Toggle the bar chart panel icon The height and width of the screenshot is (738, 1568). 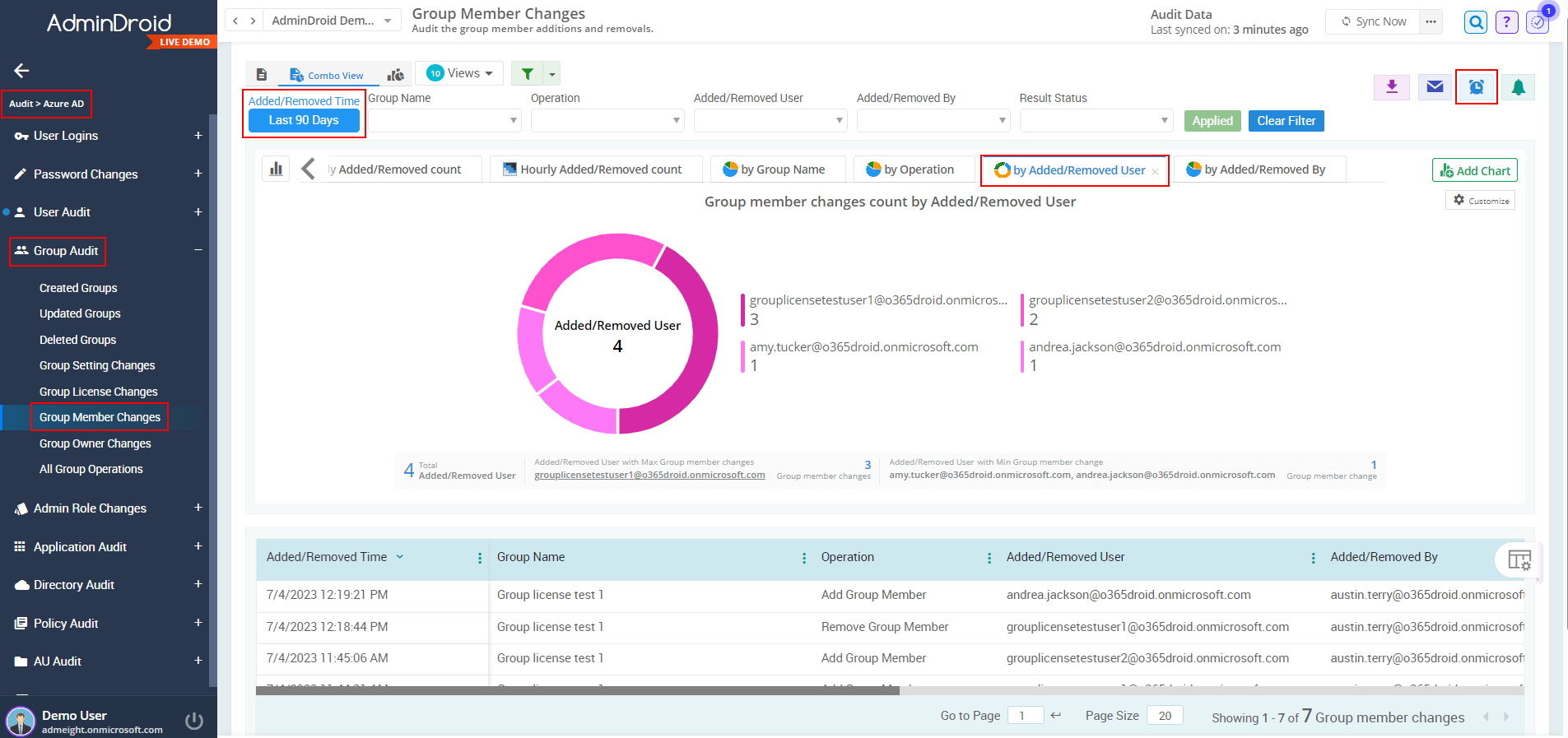(x=277, y=169)
